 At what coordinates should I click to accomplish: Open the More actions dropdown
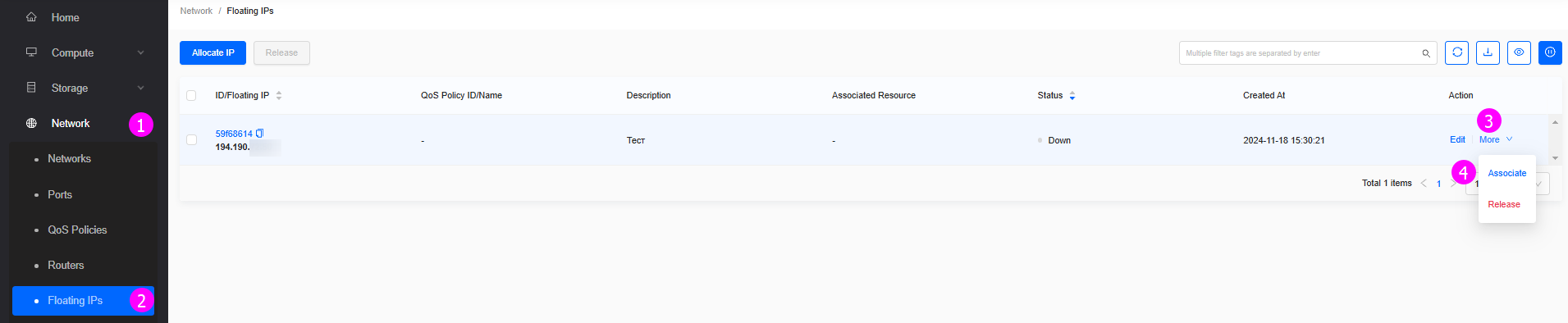1495,139
